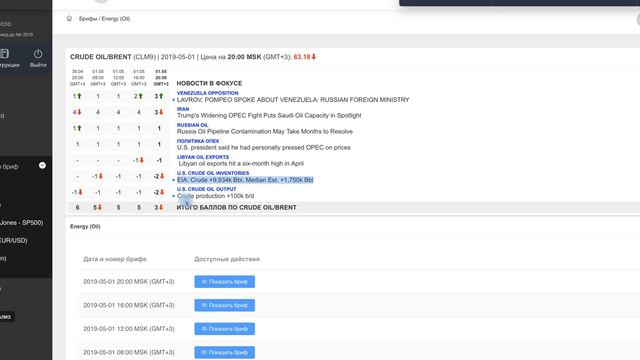Click the Lavrov, Pompeo Venezuela headline
The height and width of the screenshot is (360, 640).
coord(293,100)
